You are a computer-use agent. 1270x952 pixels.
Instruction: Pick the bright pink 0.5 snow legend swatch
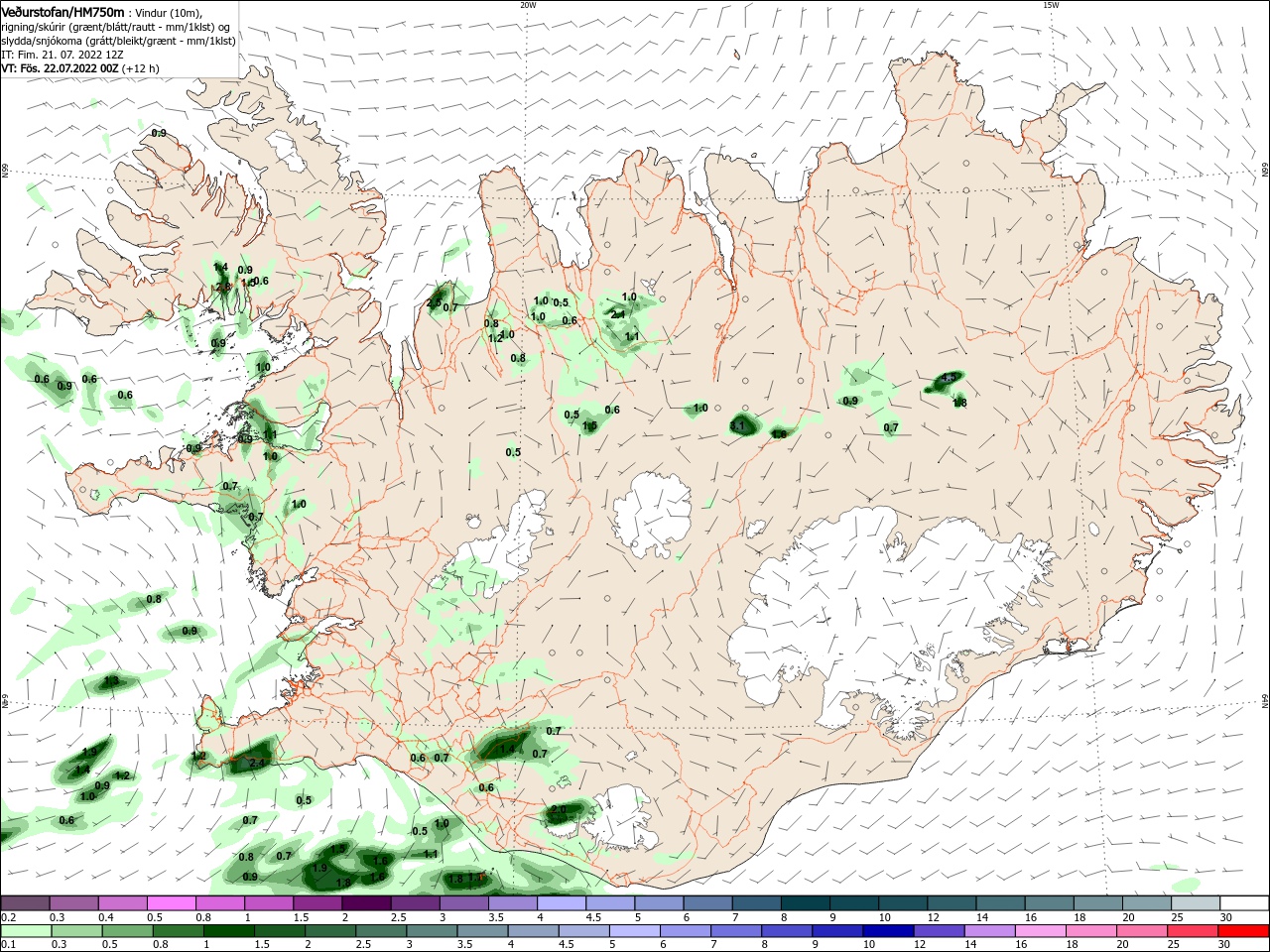(x=171, y=903)
